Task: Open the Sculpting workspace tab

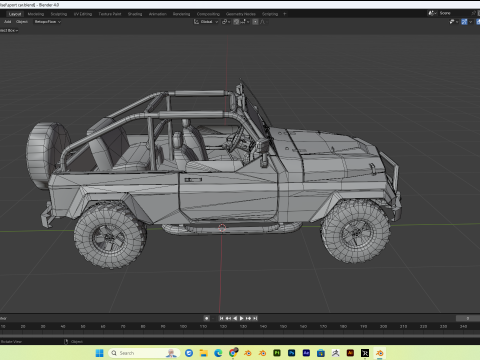Action: point(59,14)
